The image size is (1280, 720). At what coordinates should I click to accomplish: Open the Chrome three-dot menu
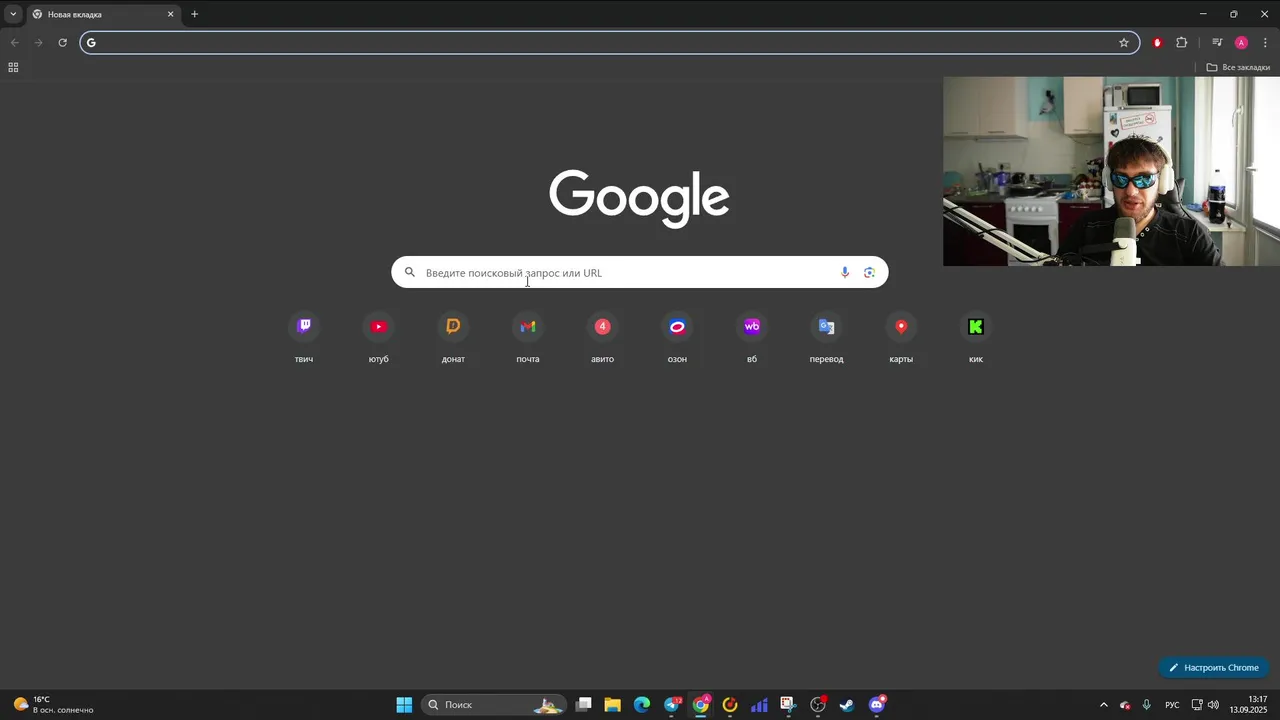pyautogui.click(x=1265, y=43)
